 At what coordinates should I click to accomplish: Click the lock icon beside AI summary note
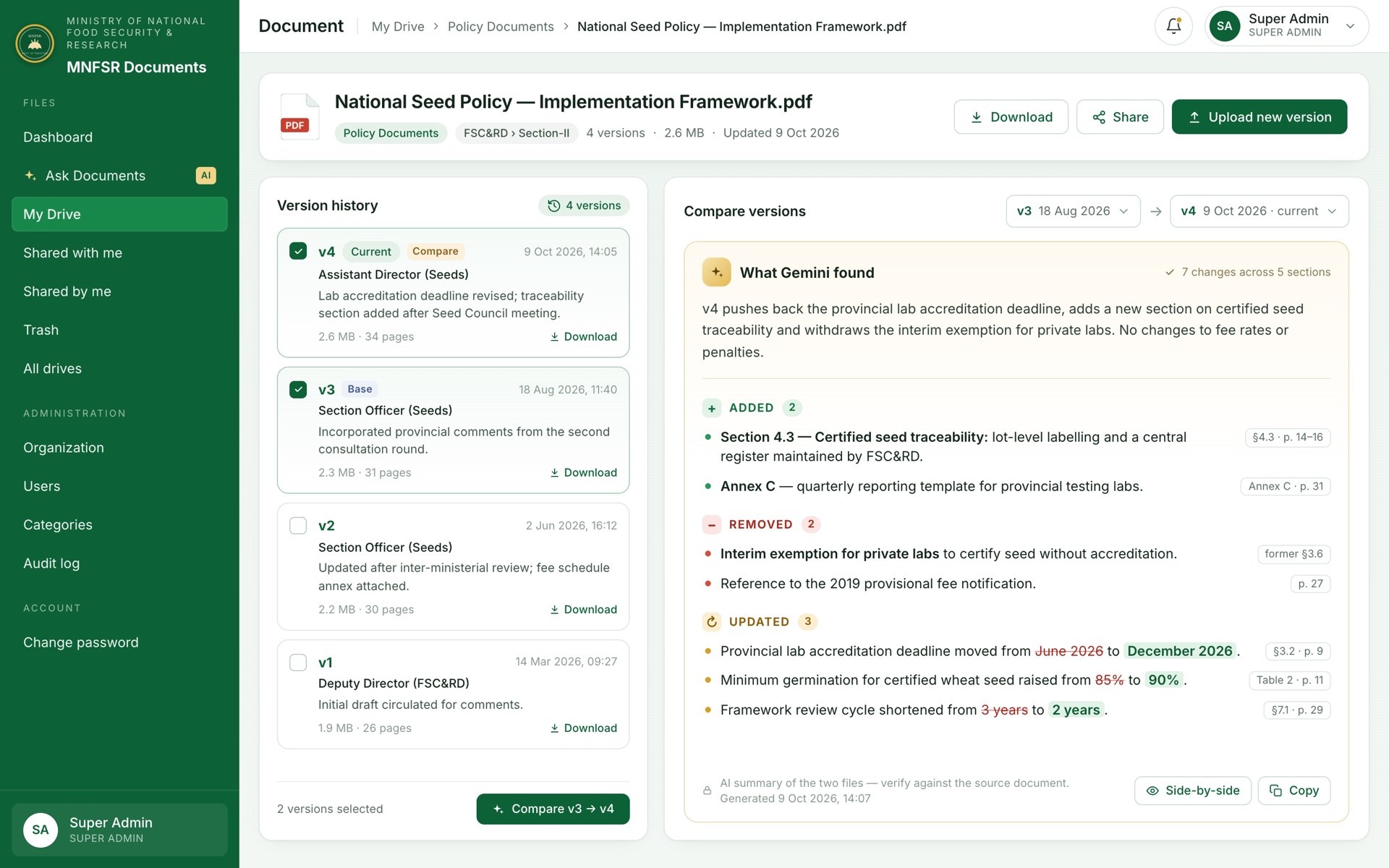pos(708,791)
